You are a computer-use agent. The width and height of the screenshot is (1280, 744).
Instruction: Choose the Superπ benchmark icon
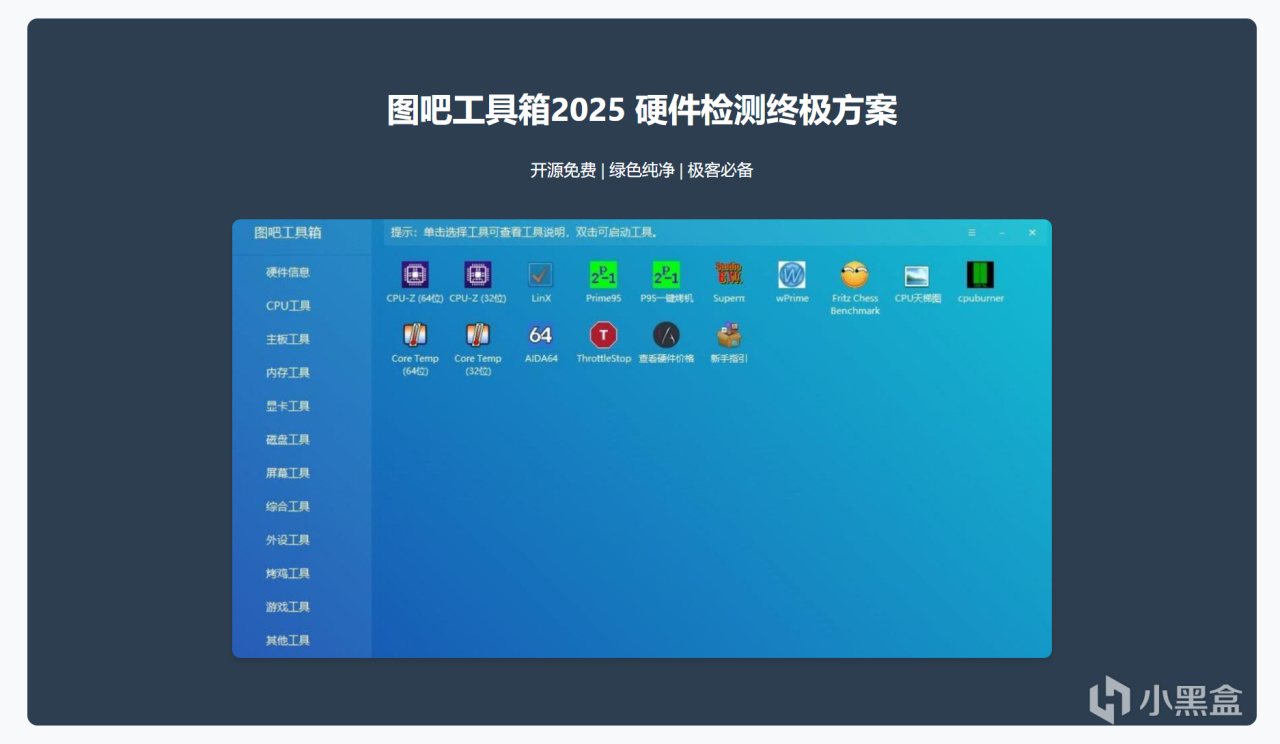click(x=729, y=275)
